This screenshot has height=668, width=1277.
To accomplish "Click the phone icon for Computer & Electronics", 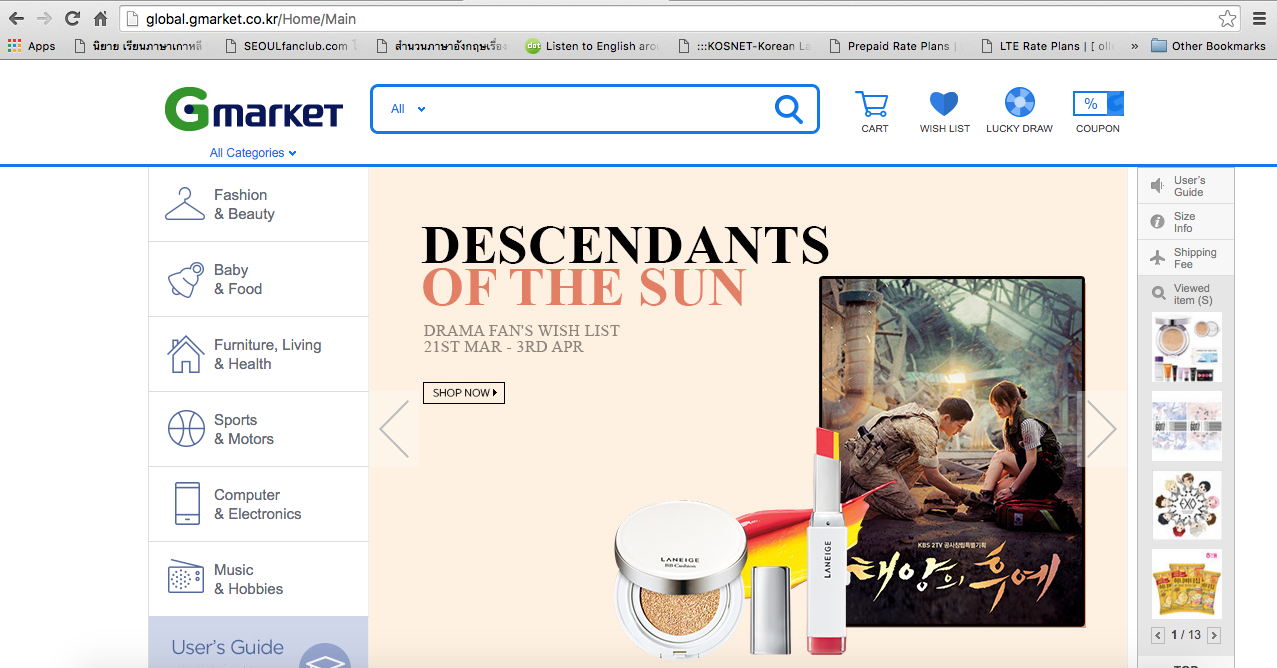I will pyautogui.click(x=187, y=503).
